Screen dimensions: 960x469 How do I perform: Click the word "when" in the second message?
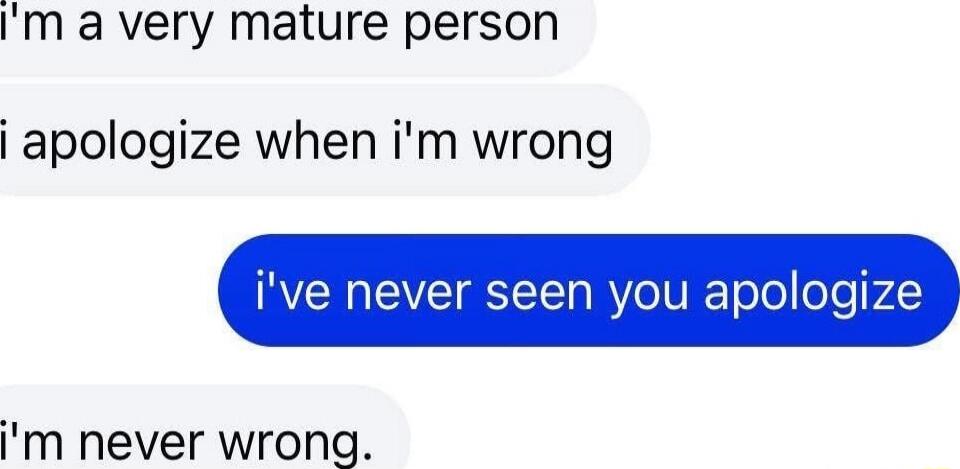pos(317,141)
